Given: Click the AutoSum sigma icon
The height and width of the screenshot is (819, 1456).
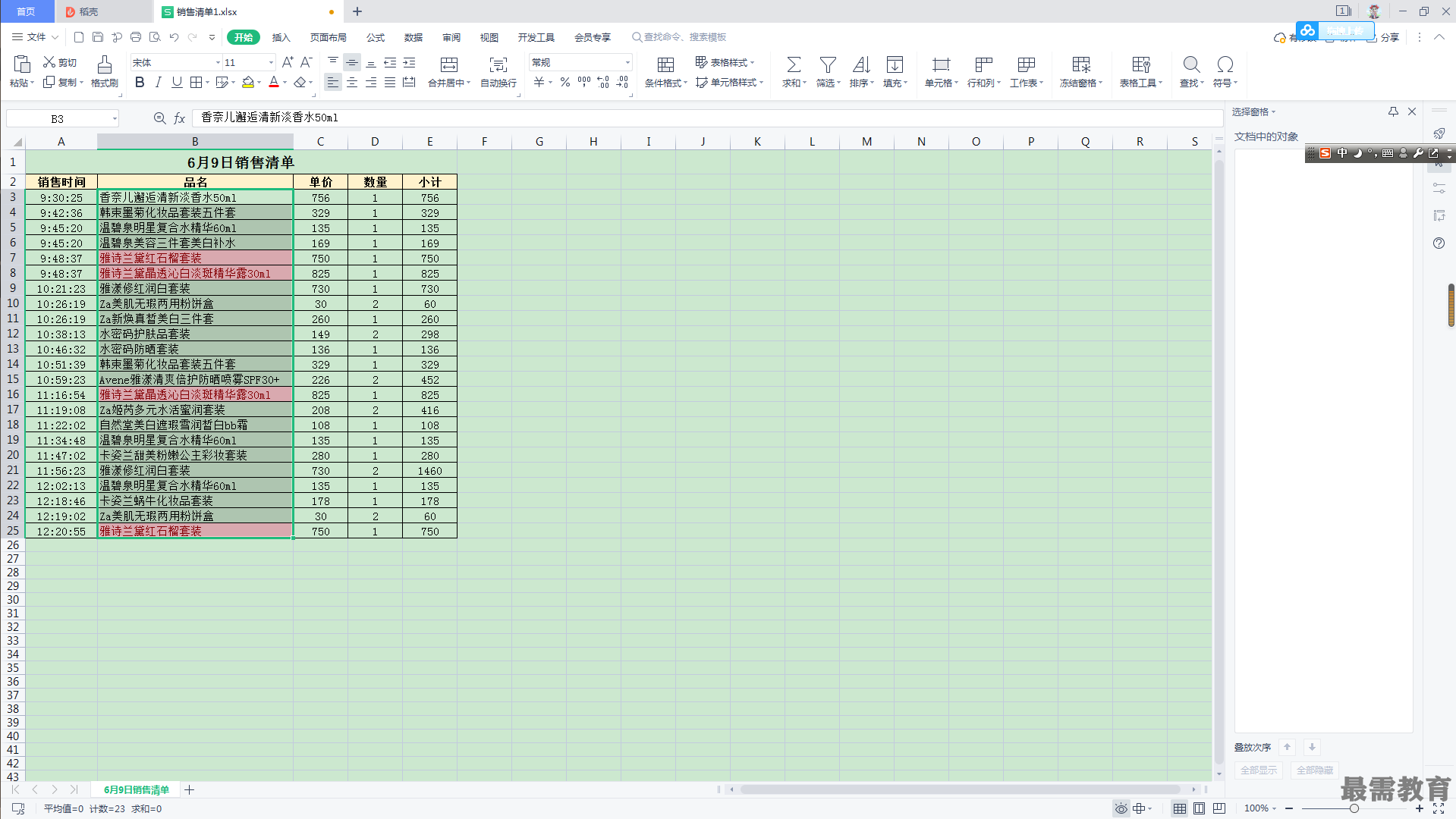Looking at the screenshot, I should 794,64.
